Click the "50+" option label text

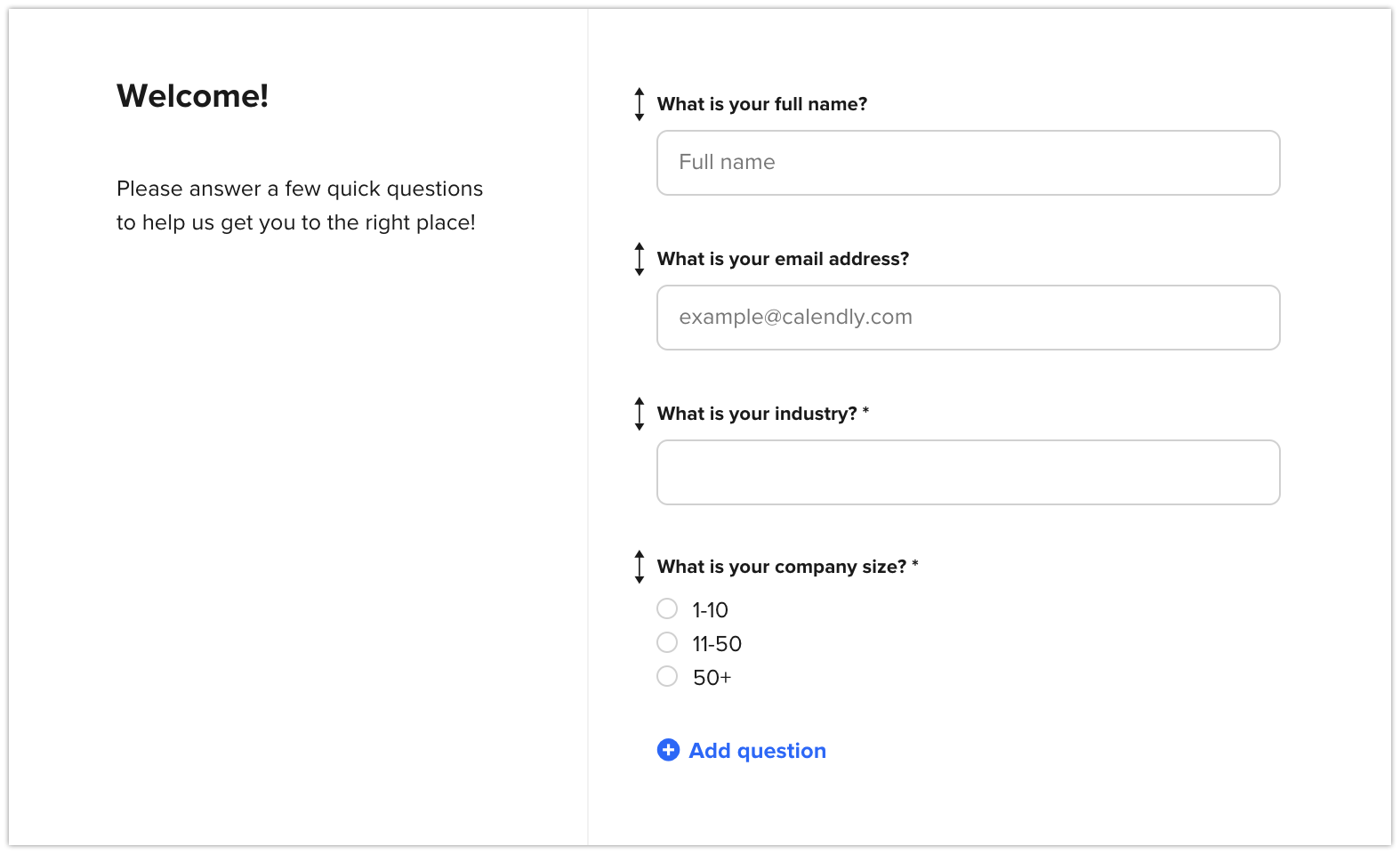[x=712, y=678]
